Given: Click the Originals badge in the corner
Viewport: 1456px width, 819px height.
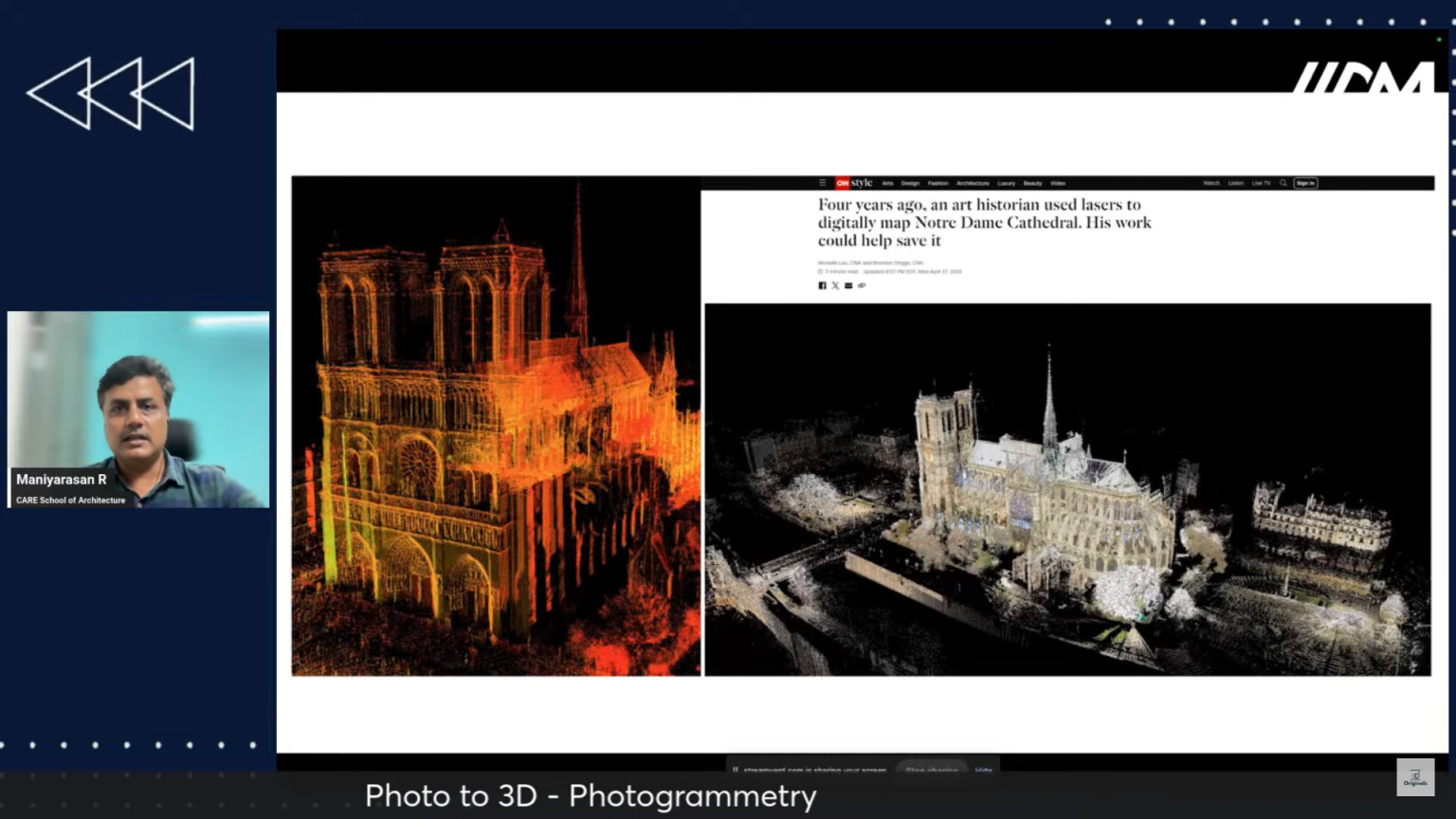Looking at the screenshot, I should click(1414, 775).
